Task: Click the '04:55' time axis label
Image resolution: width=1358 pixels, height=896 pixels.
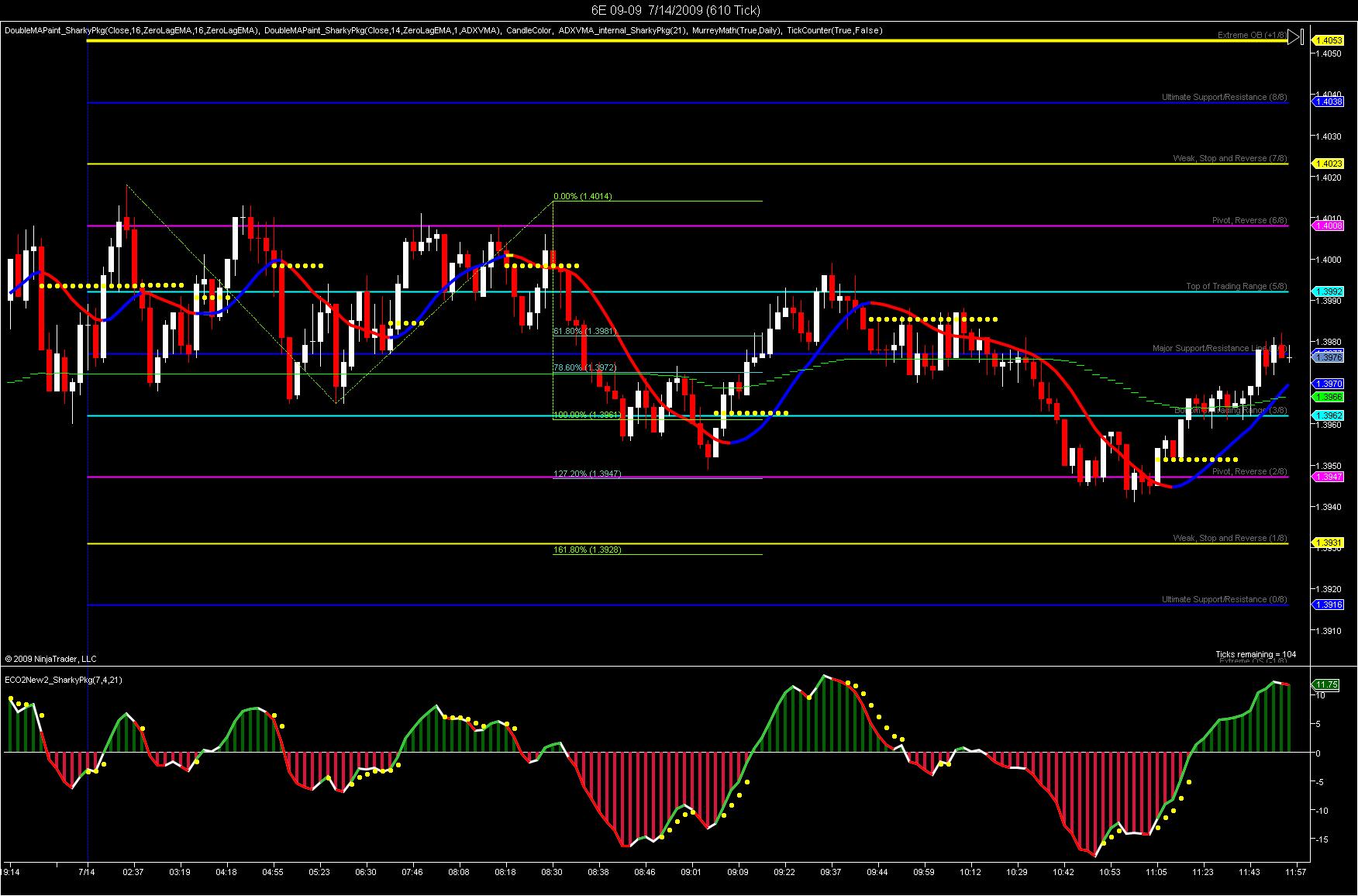Action: pyautogui.click(x=273, y=872)
